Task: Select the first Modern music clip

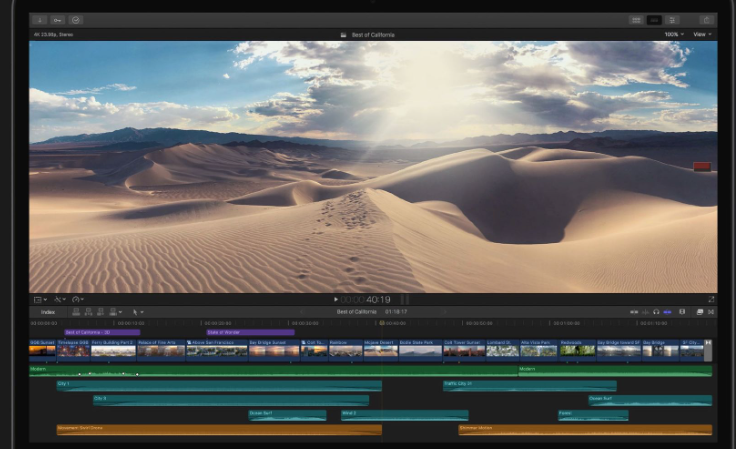Action: tap(273, 371)
